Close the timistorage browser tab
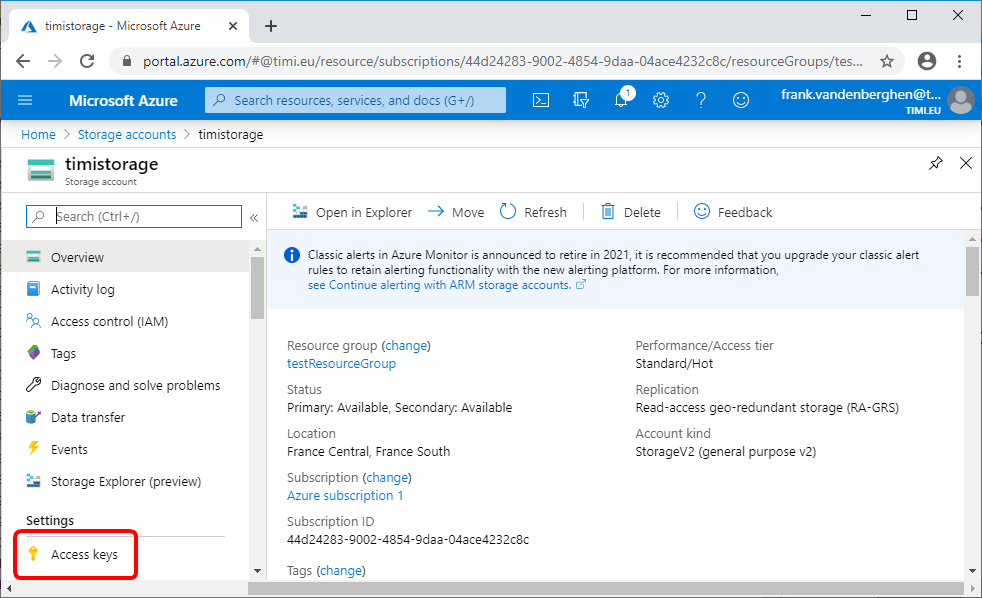Screen dimensions: 982x598 pyautogui.click(x=233, y=26)
